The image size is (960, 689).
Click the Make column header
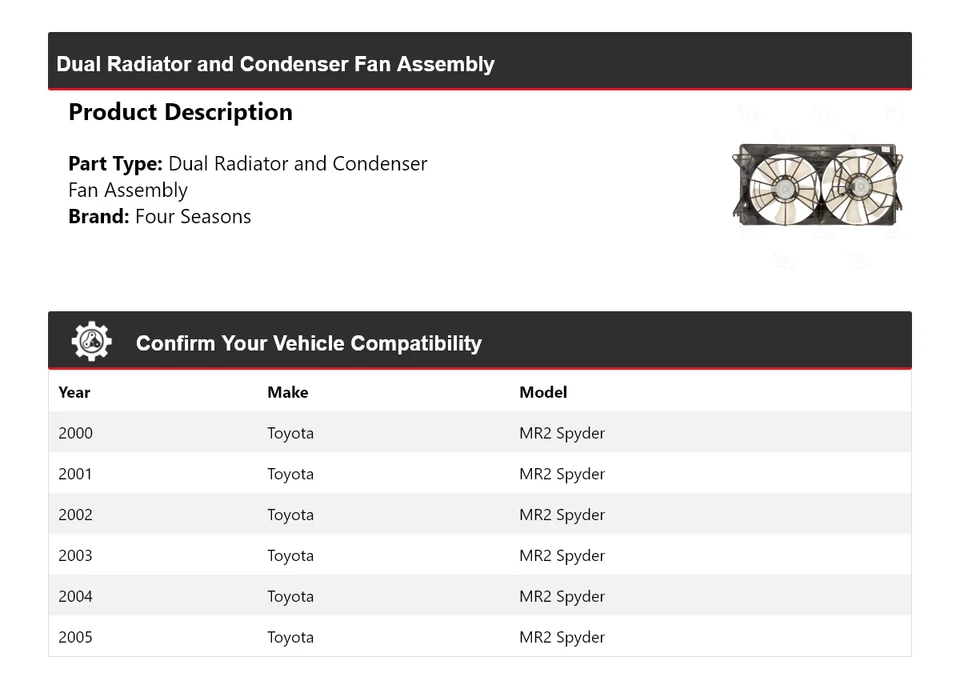coord(287,392)
